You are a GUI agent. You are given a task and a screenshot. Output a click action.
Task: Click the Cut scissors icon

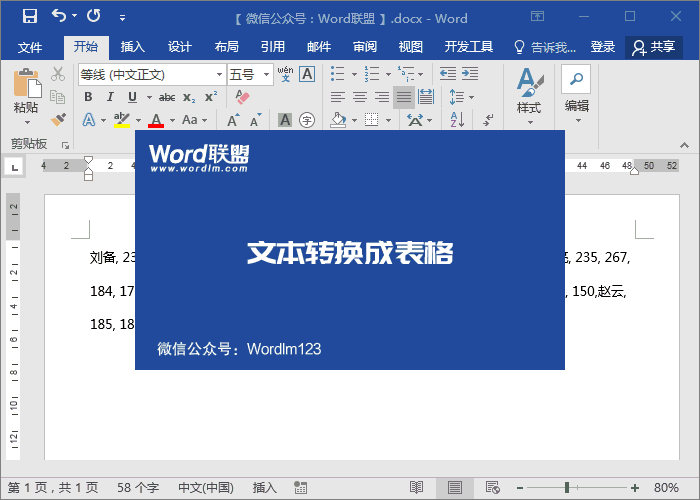point(58,74)
